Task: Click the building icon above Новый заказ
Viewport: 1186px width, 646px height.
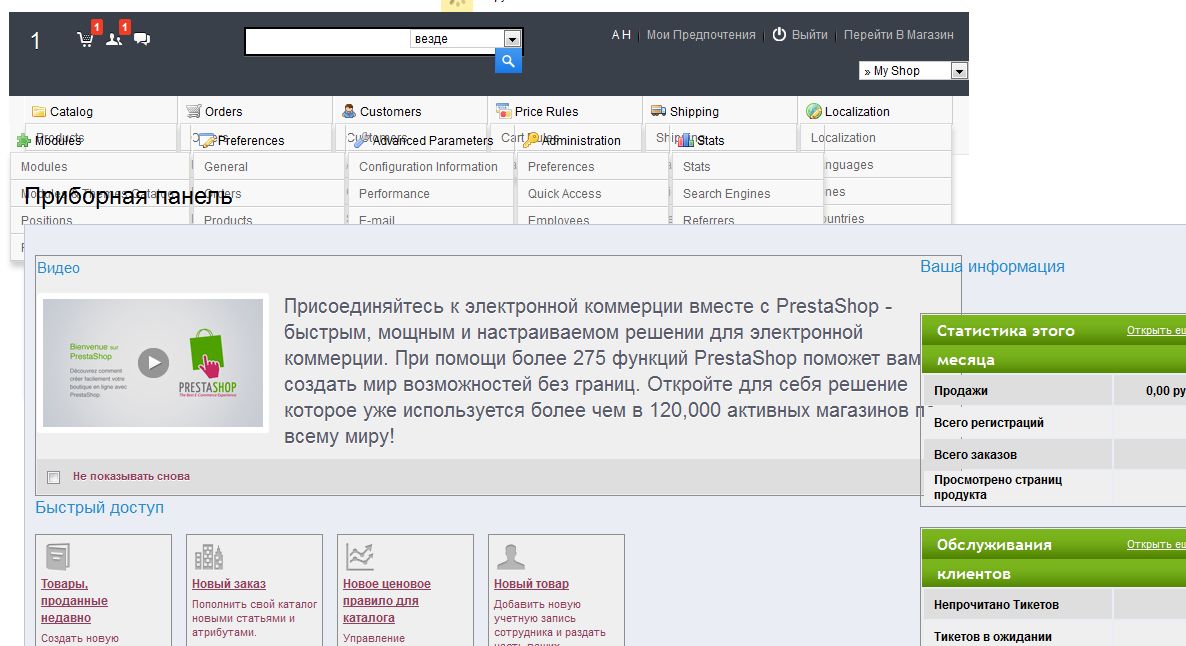Action: point(209,557)
